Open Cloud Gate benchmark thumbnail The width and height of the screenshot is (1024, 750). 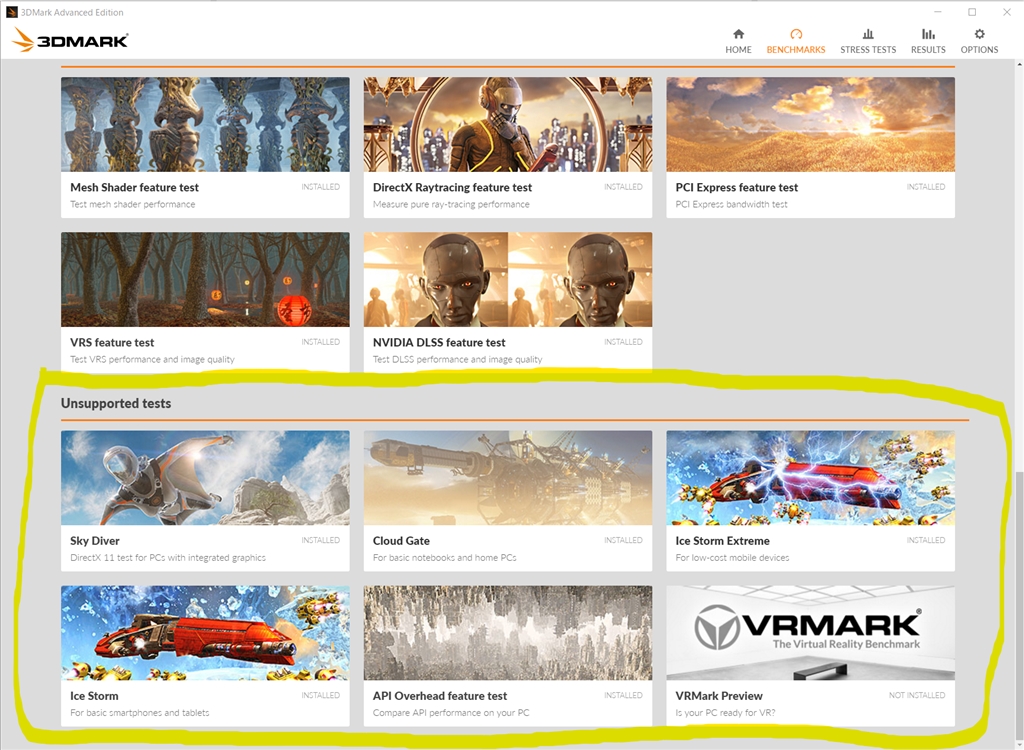tap(507, 478)
